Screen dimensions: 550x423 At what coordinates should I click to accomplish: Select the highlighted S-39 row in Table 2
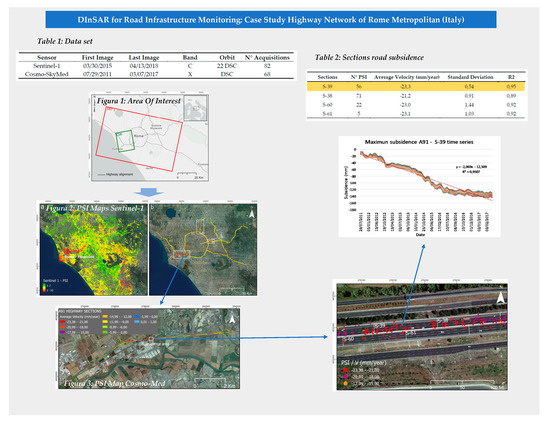(x=416, y=86)
